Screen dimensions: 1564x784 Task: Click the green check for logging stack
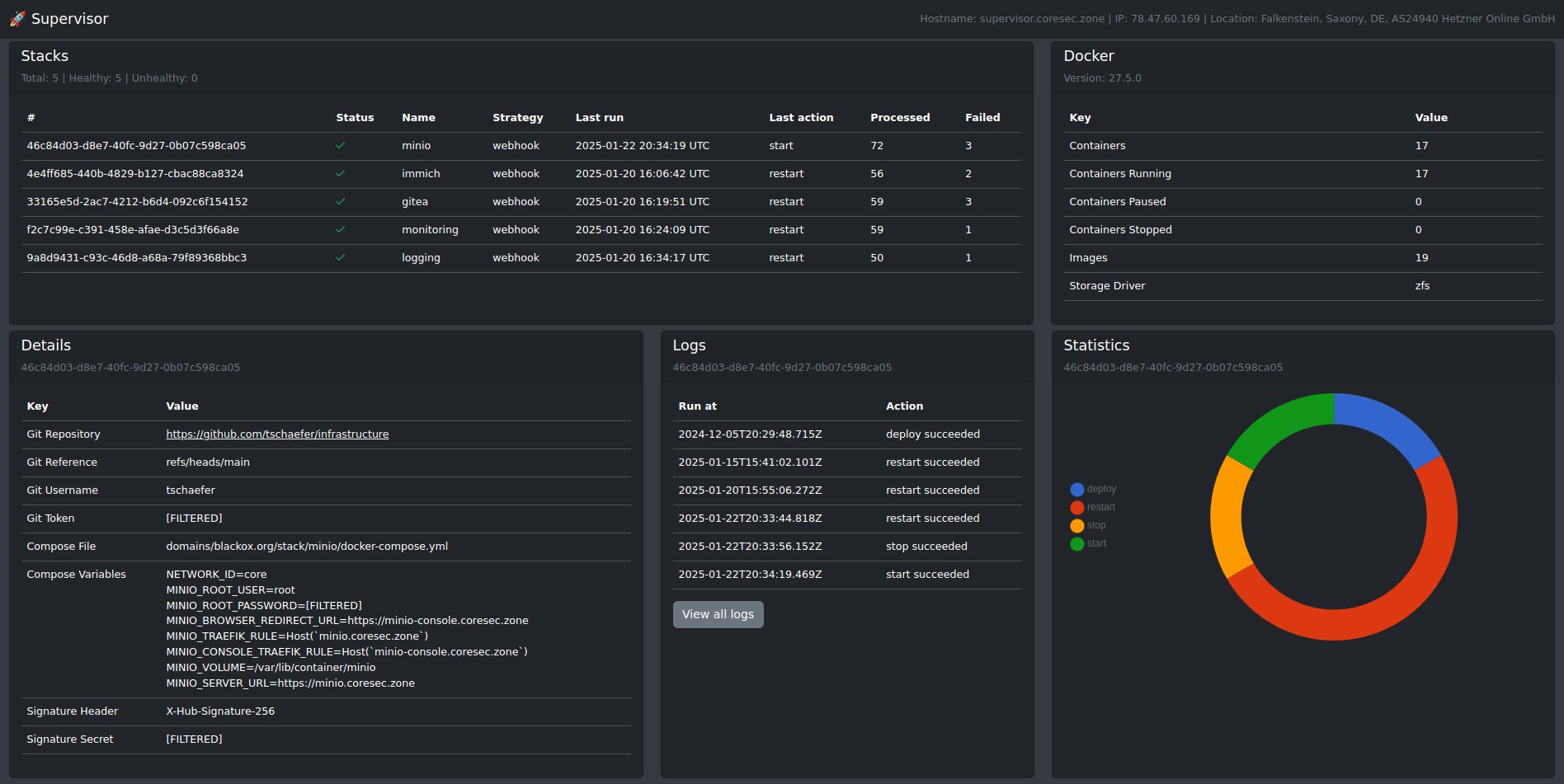340,258
